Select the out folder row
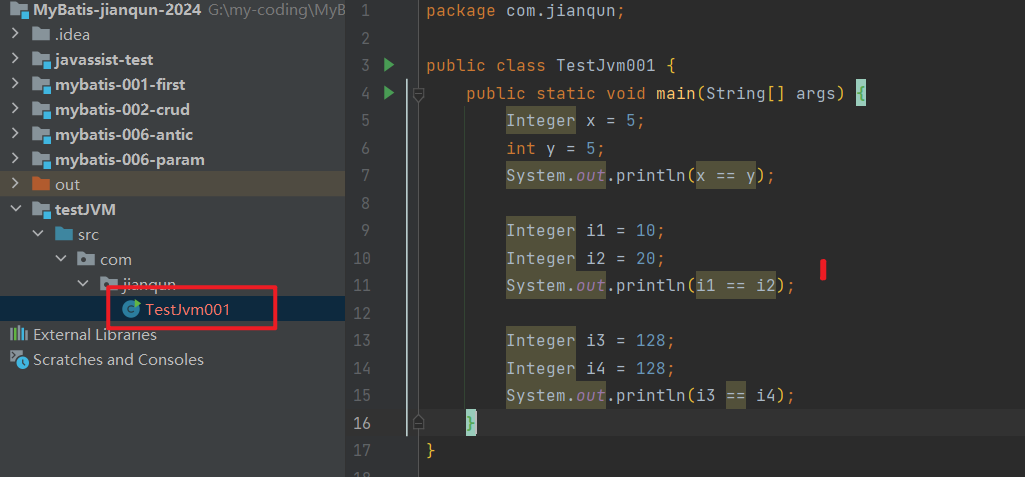 click(x=173, y=184)
